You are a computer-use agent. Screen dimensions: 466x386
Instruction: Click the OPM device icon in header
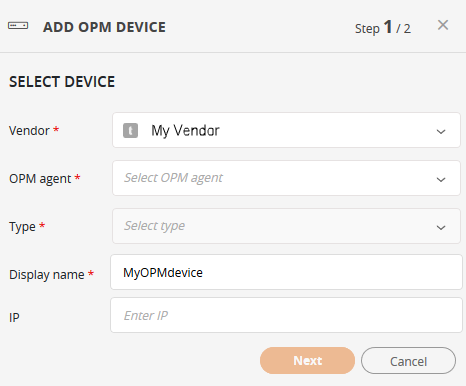(x=18, y=26)
